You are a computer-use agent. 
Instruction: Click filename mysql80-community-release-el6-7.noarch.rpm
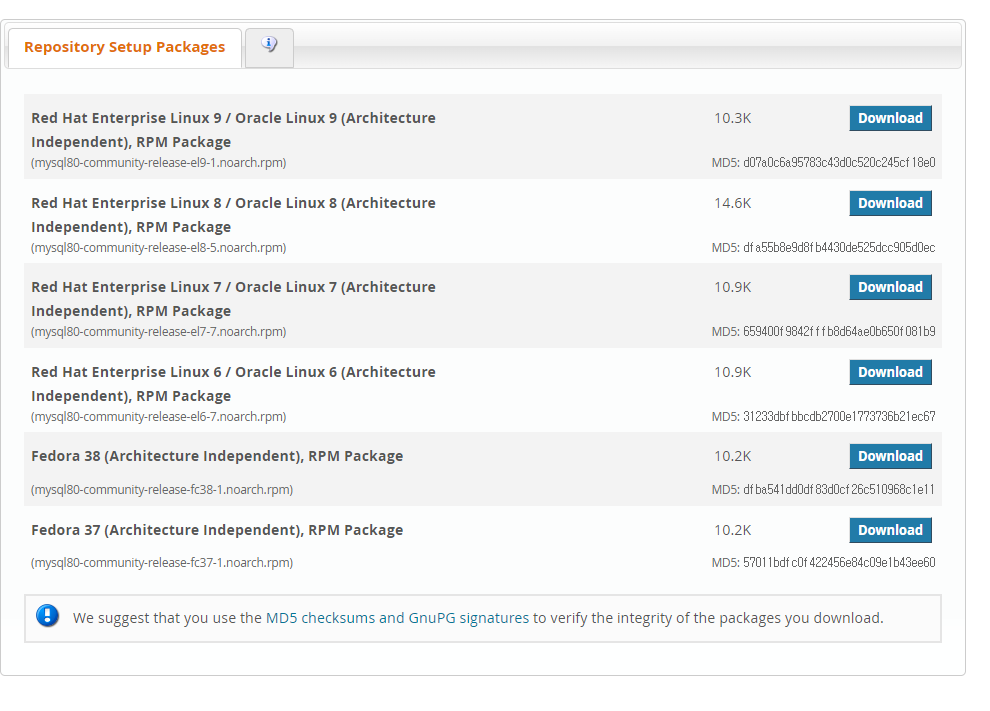[x=158, y=417]
